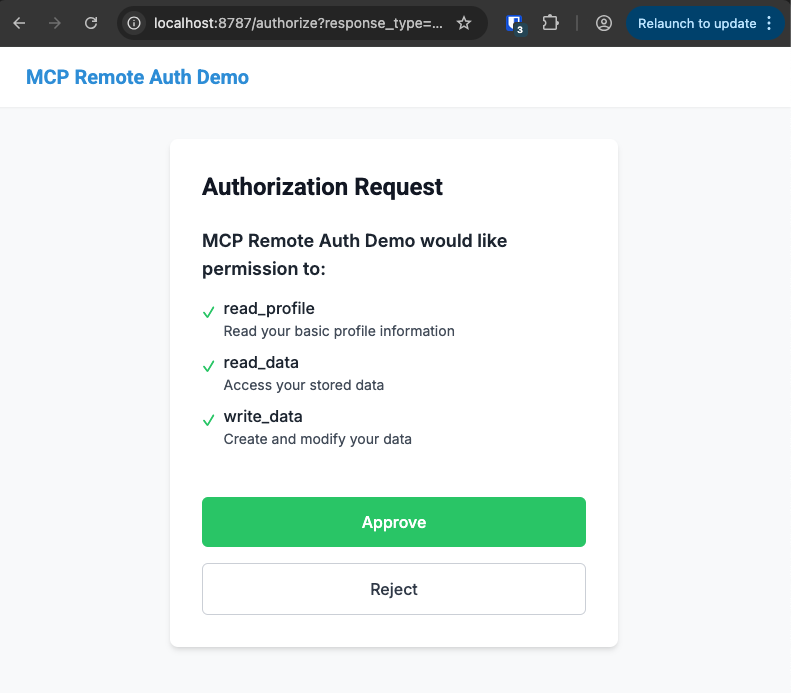Open the Bitwarden extension icon
Screen dimensions: 791x693
515,23
